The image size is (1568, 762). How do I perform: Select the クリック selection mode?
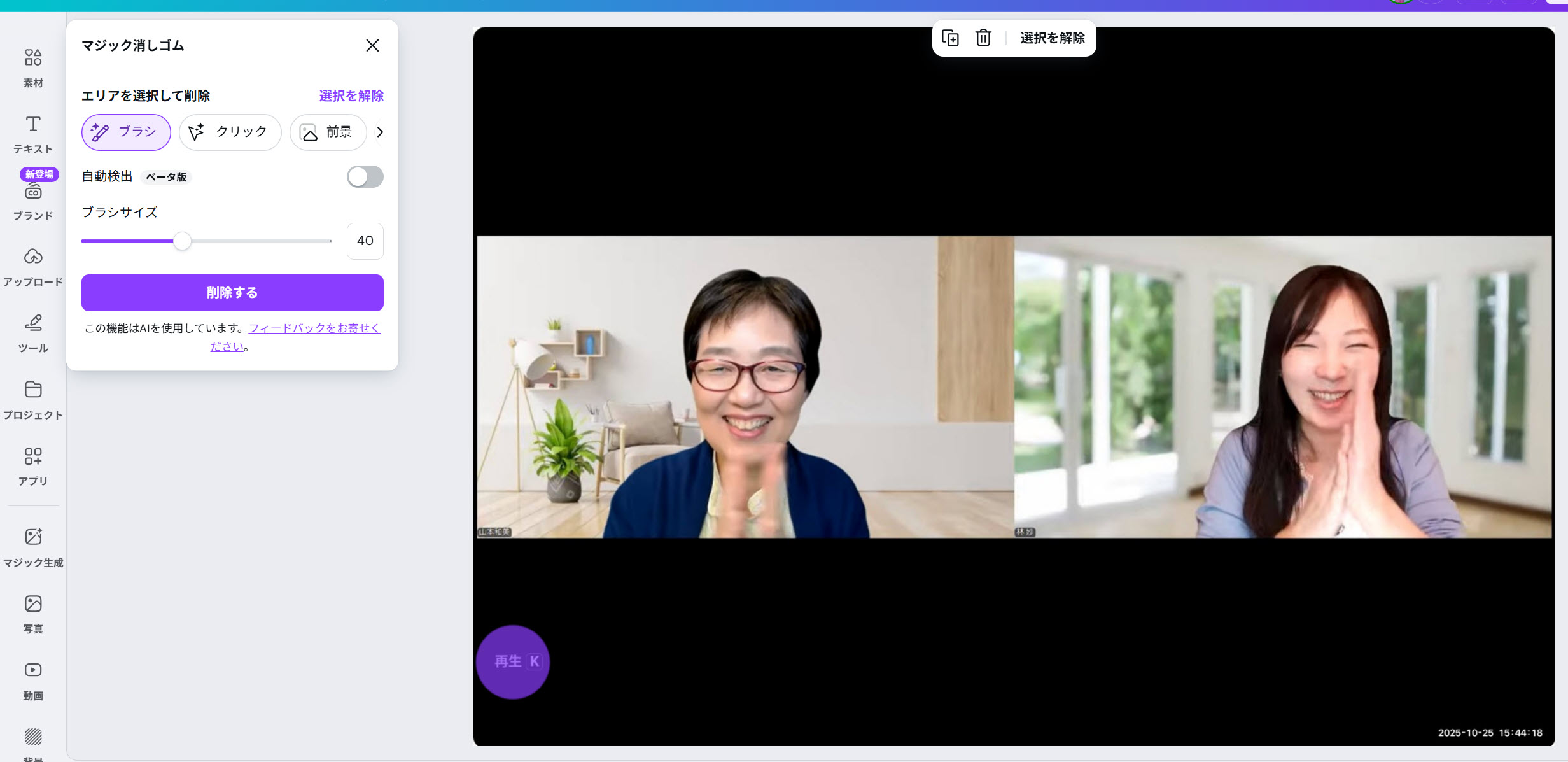pos(230,132)
